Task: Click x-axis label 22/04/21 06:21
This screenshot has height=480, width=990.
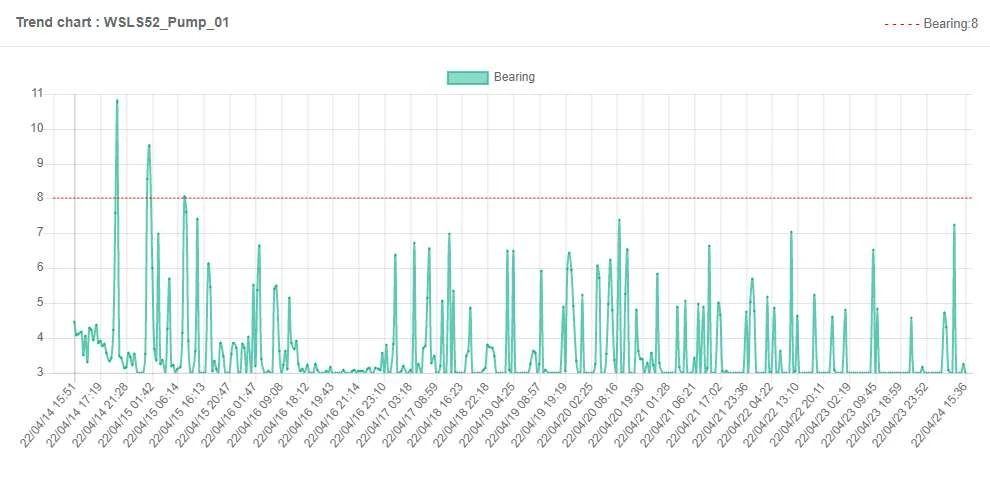Action: [x=669, y=414]
